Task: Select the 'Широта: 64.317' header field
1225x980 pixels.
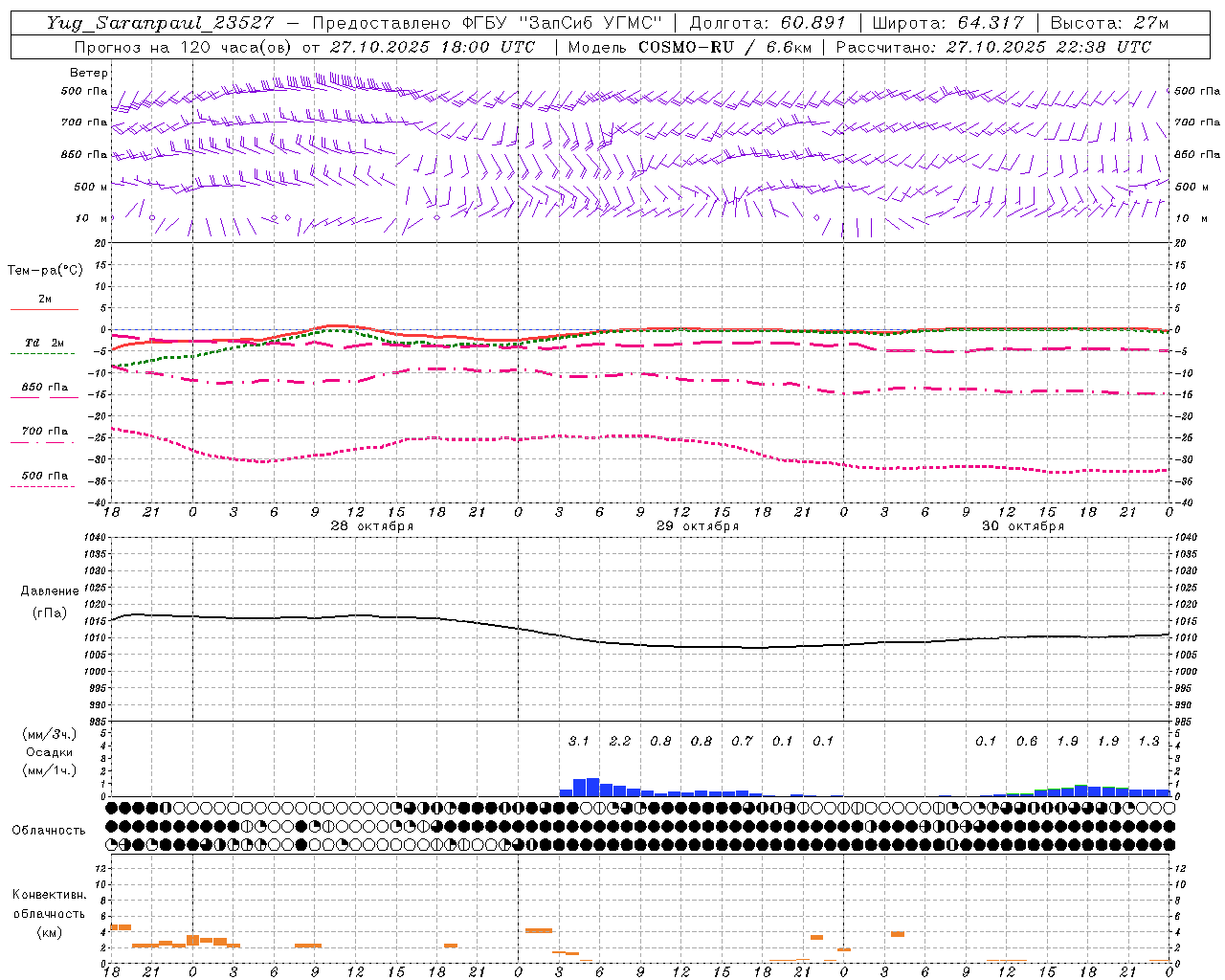Action: pyautogui.click(x=947, y=23)
